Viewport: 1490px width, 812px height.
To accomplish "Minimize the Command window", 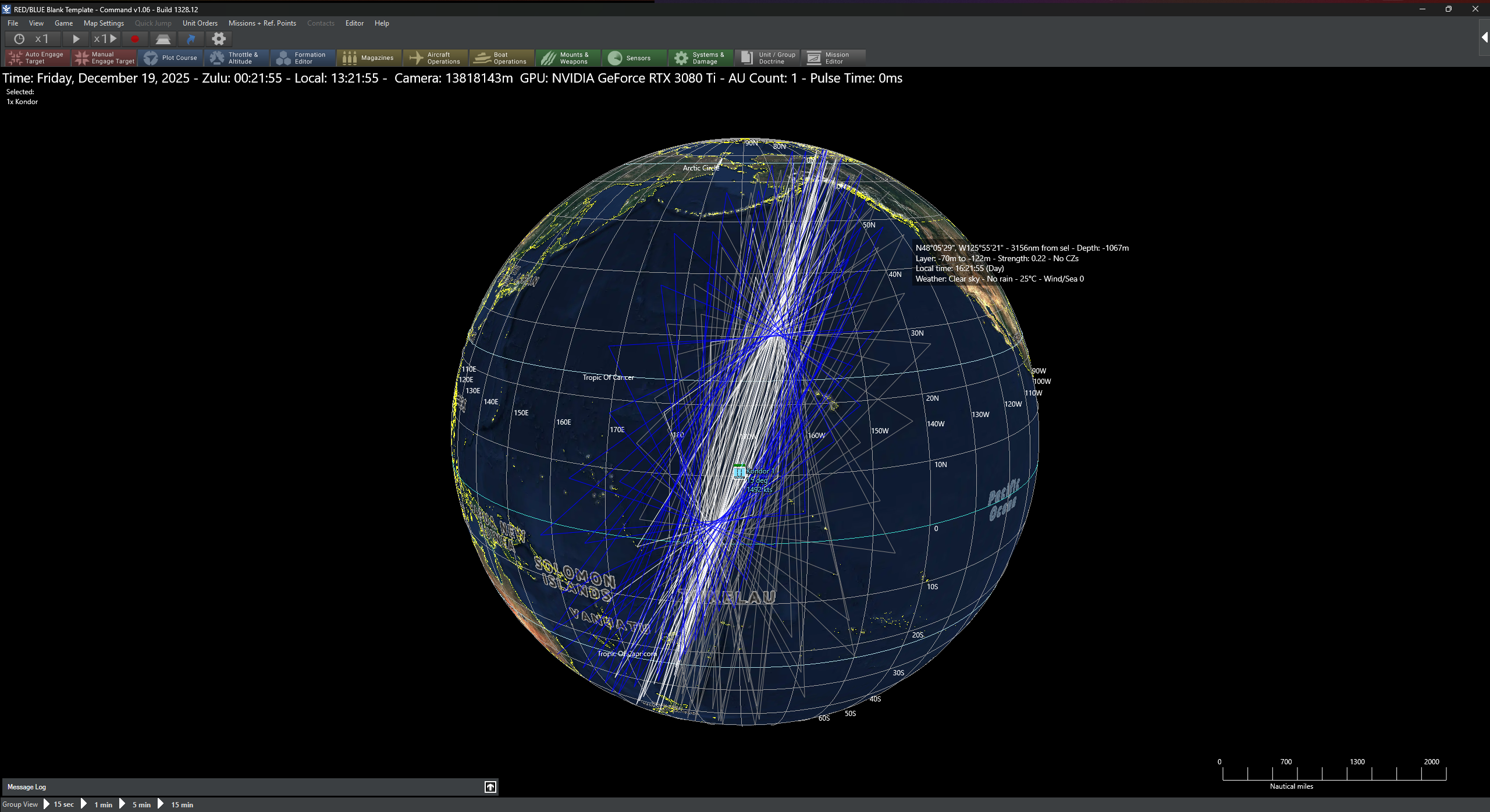I will tap(1423, 9).
